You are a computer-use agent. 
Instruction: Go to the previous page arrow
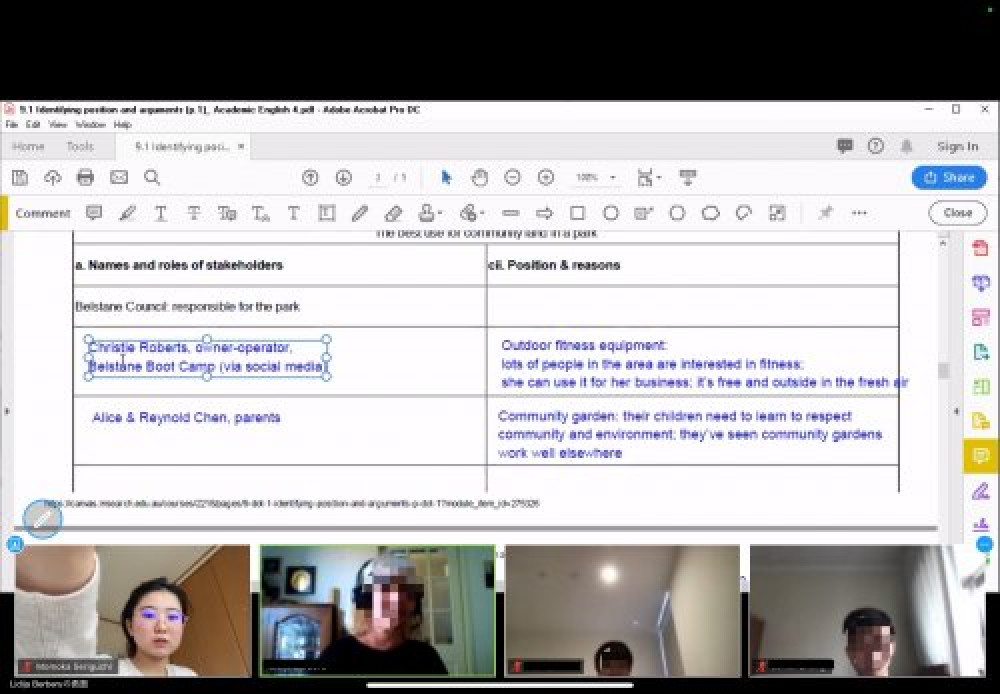(x=310, y=177)
